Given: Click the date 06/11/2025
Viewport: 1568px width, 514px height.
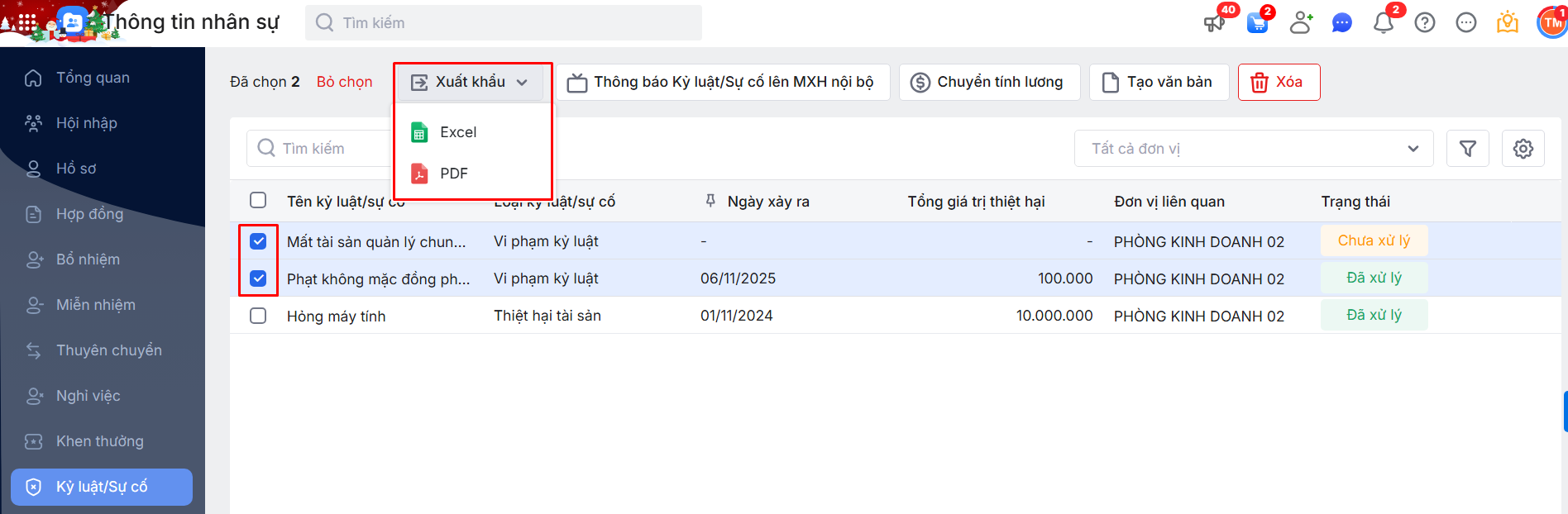Looking at the screenshot, I should coord(739,278).
